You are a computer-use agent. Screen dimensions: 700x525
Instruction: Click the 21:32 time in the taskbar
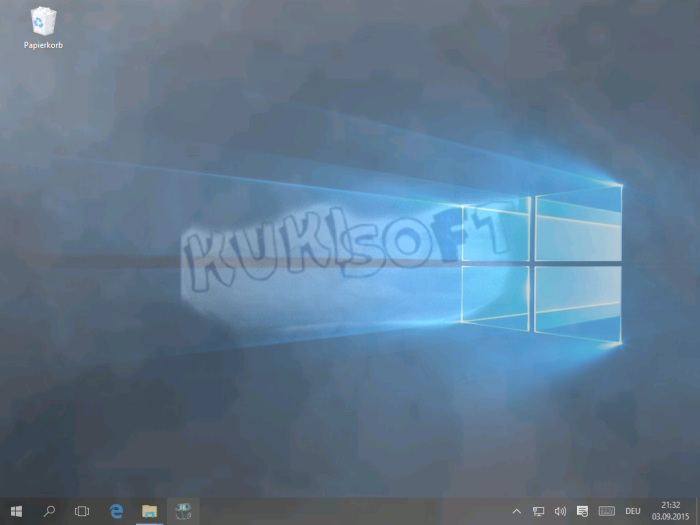pos(669,505)
